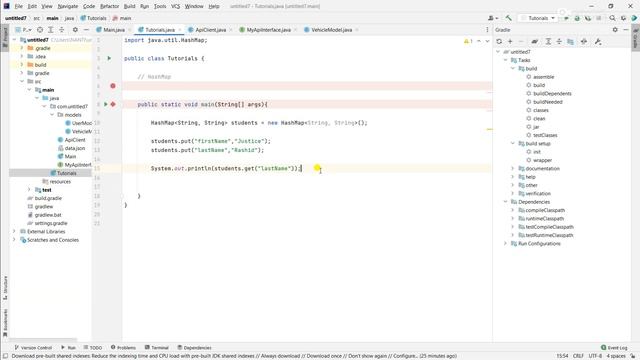Screen dimensions: 640x360
Task: Open Search Everywhere magnifier icon
Action: point(612,18)
